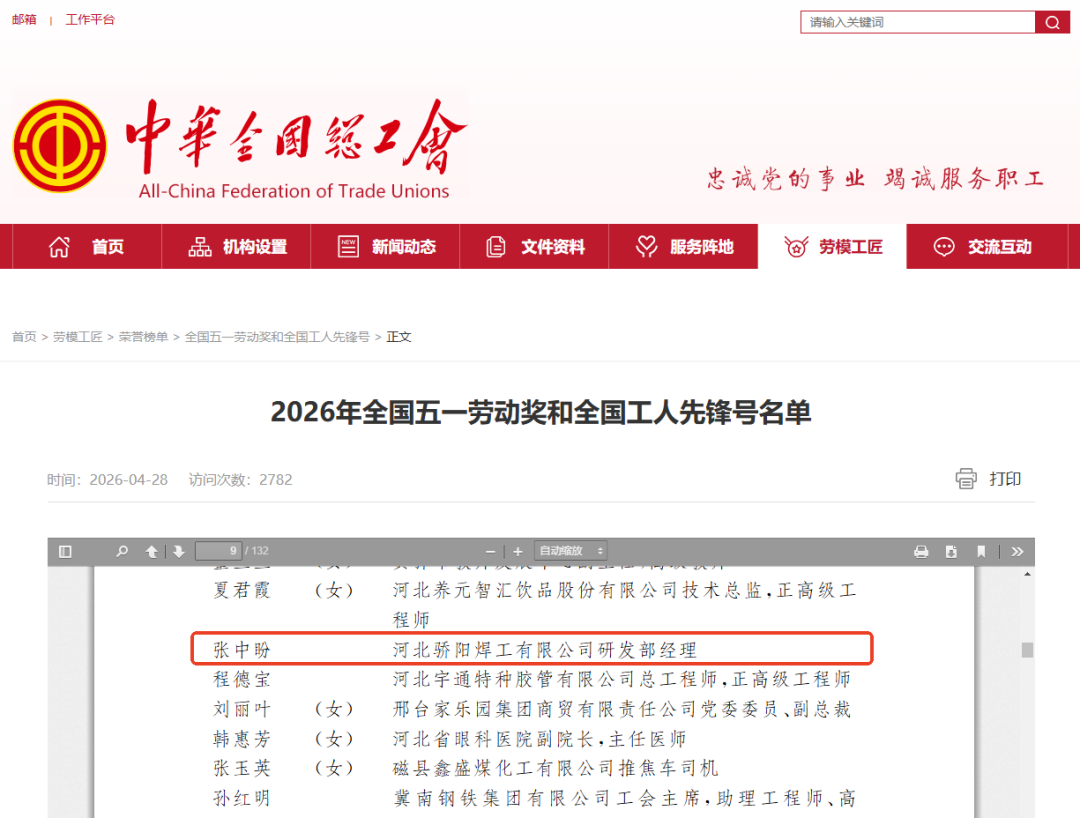The width and height of the screenshot is (1080, 818).
Task: Click the 正文 breadcrumb text
Action: (399, 337)
